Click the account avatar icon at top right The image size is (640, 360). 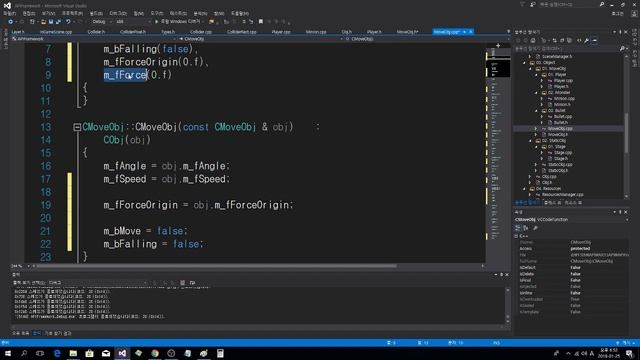(635, 13)
